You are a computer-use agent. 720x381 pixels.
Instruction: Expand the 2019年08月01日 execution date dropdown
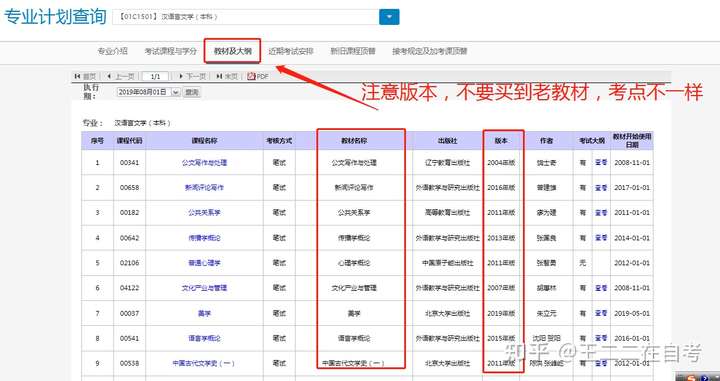pyautogui.click(x=175, y=92)
